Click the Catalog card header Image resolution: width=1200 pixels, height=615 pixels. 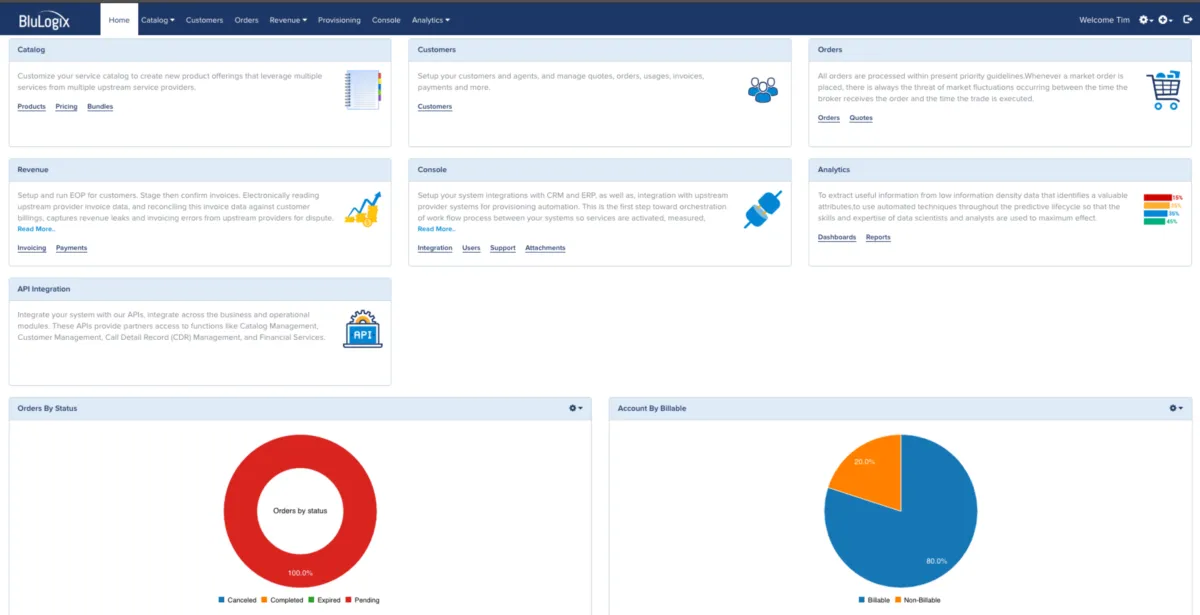200,49
